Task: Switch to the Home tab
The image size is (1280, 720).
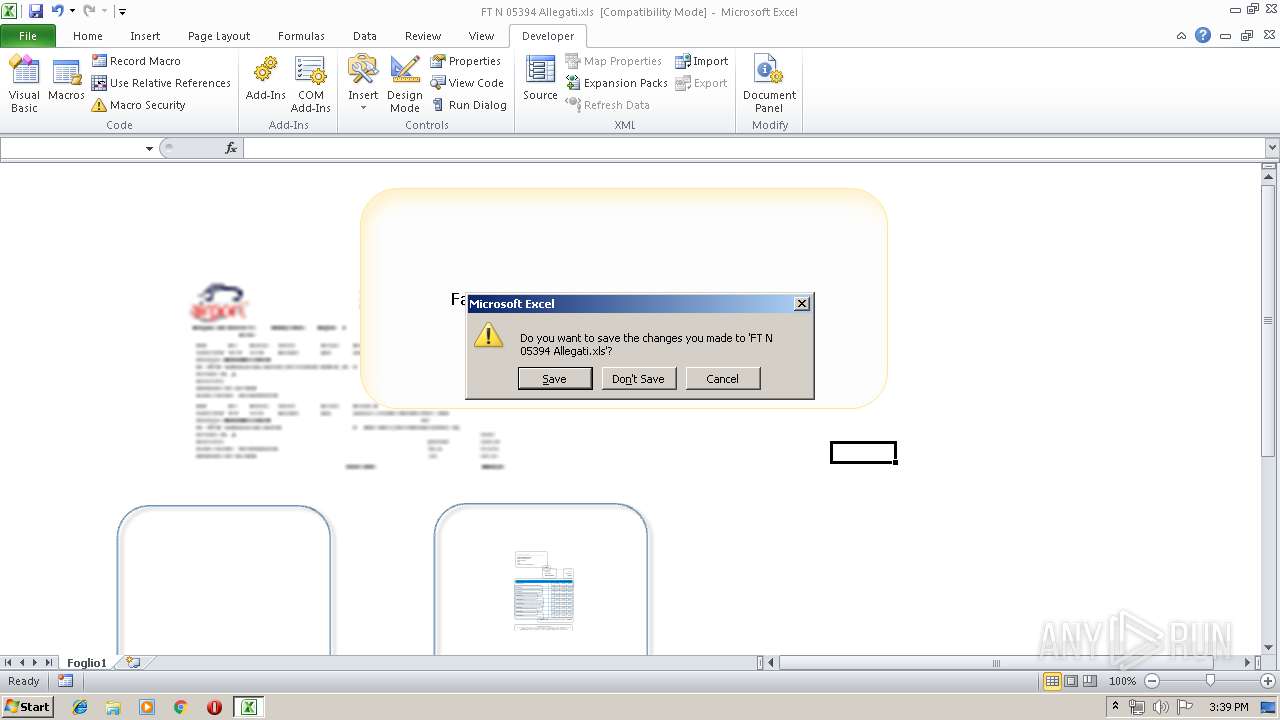Action: coord(88,35)
